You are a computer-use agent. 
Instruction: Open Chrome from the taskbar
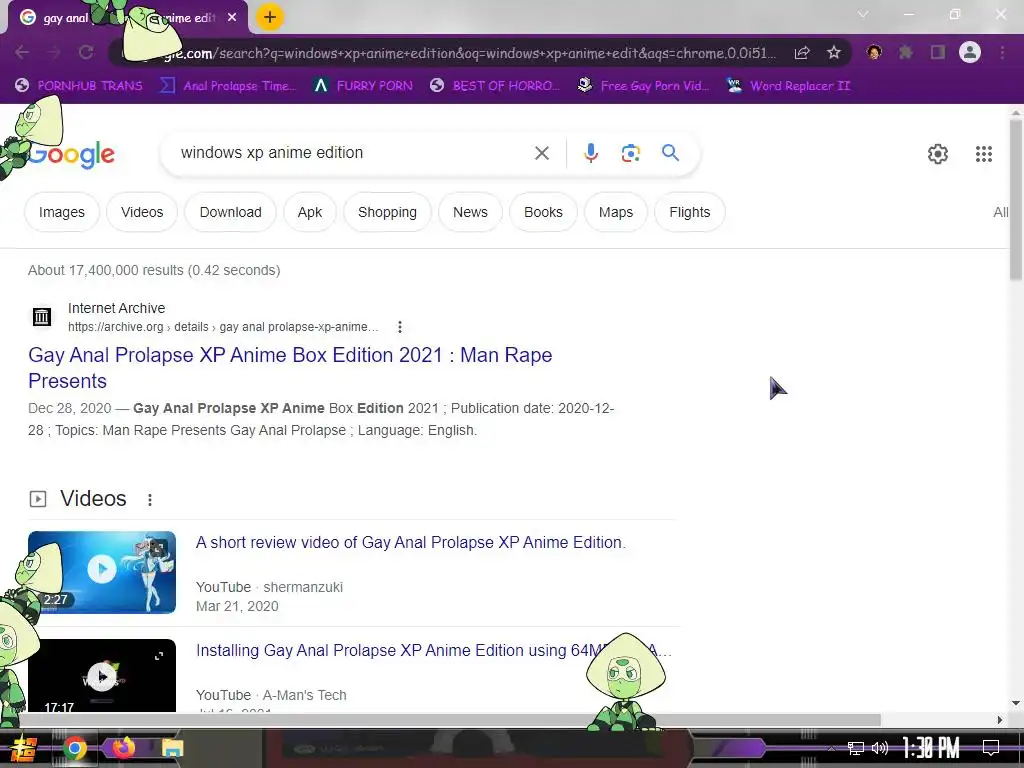coord(75,748)
